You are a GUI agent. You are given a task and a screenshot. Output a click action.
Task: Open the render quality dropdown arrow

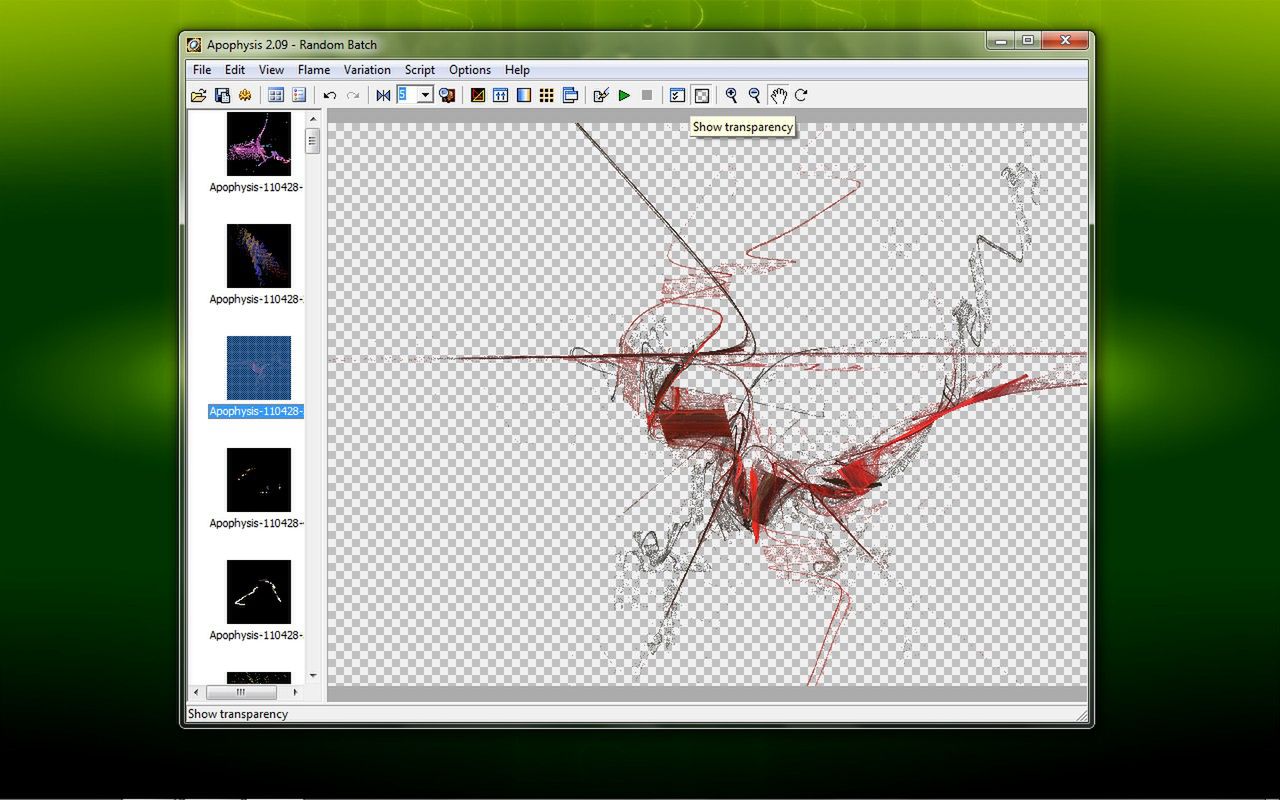[x=425, y=95]
